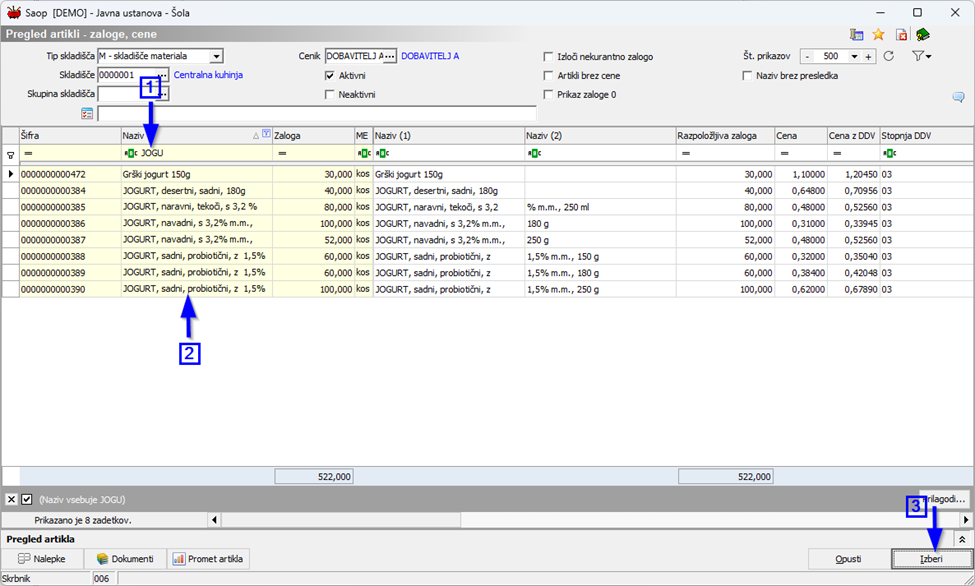Click the condition icon in Naziv (2) filter
The image size is (975, 586).
(534, 153)
